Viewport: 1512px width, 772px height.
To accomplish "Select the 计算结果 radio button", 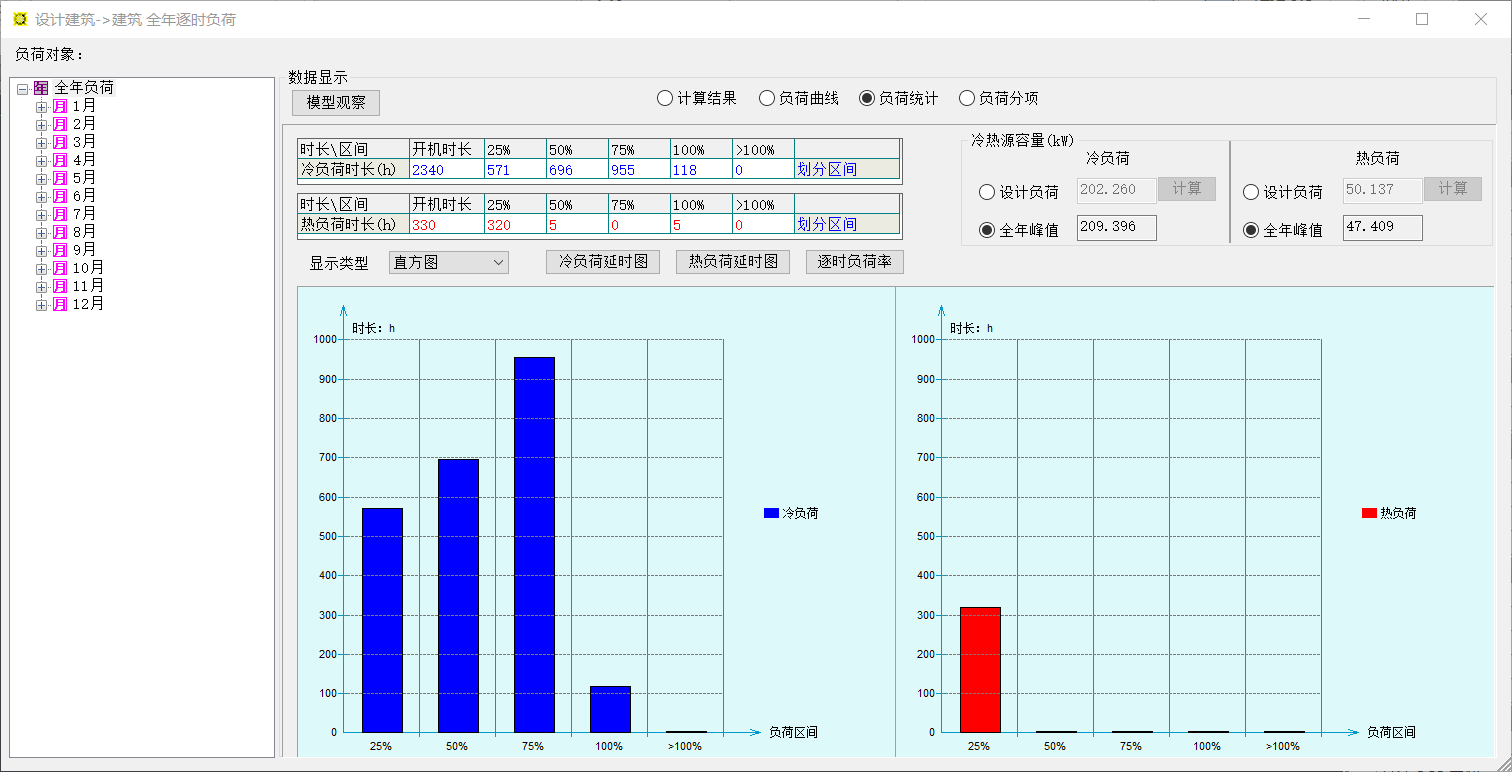I will pos(665,98).
